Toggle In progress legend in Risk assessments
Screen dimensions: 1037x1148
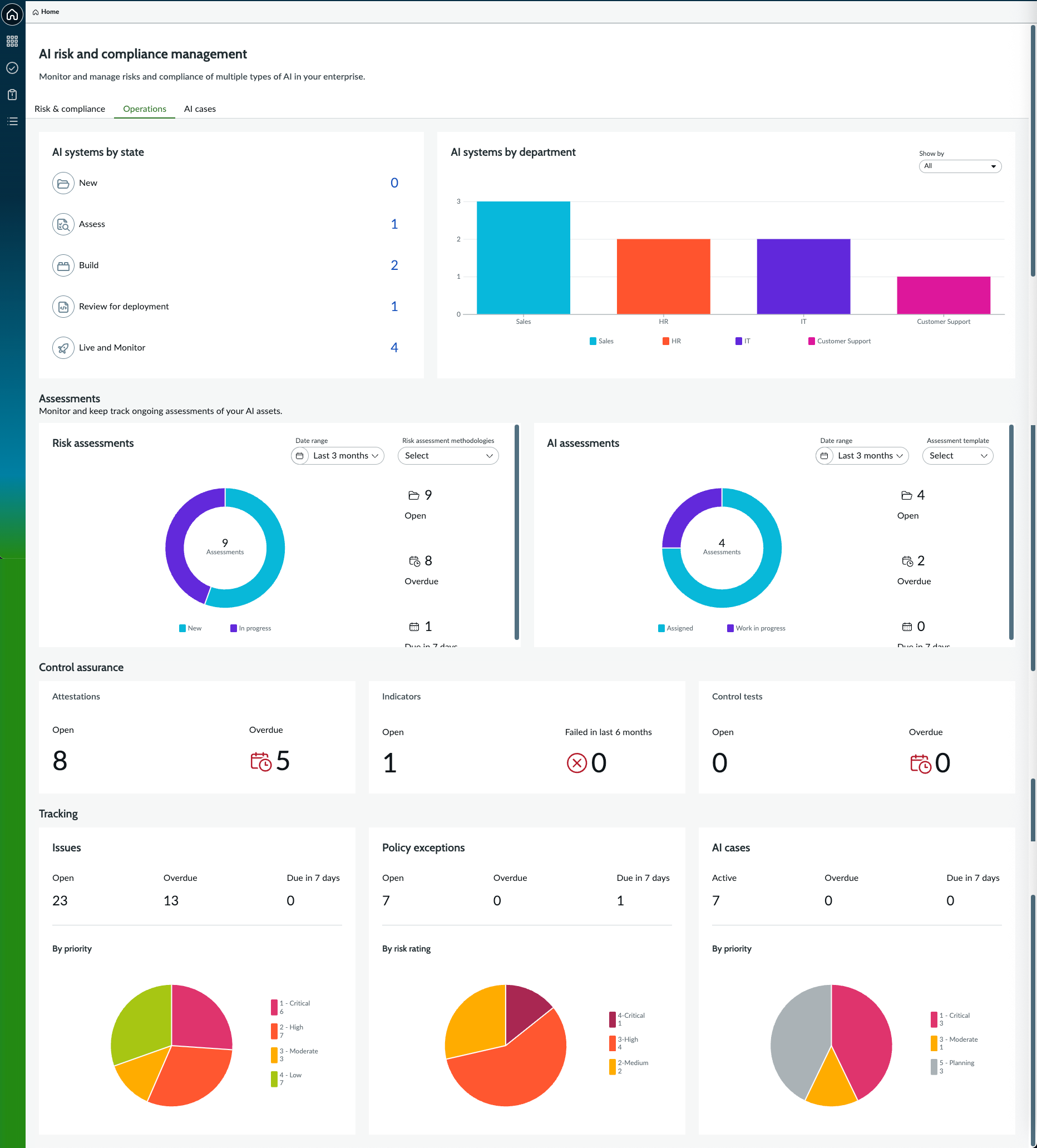coord(250,628)
